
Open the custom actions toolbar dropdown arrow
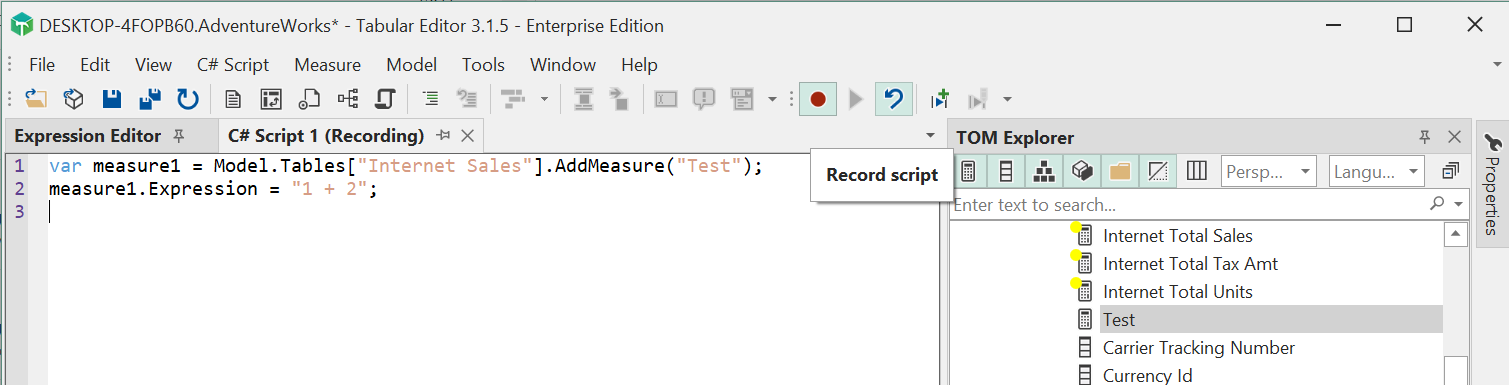tap(1007, 99)
